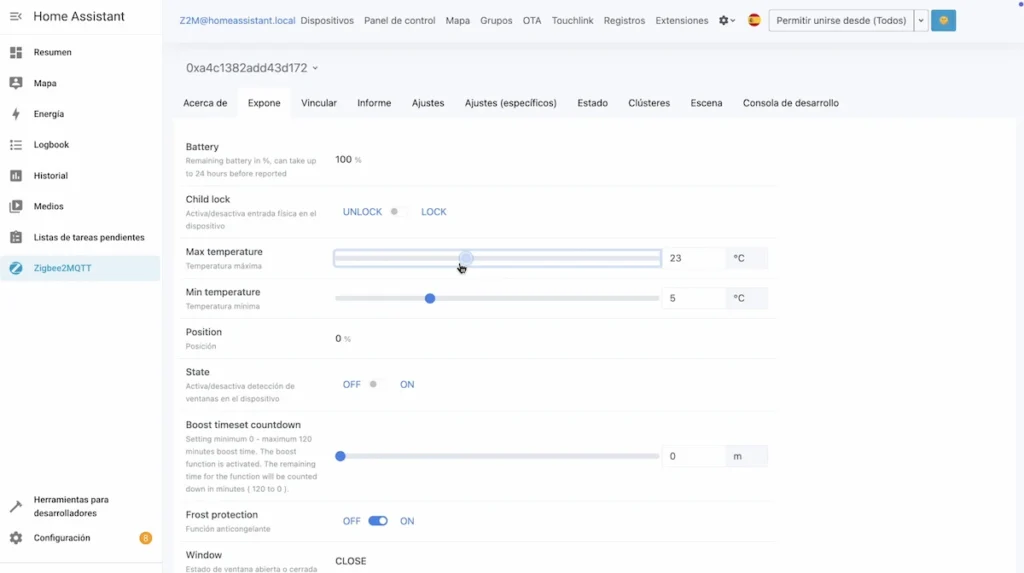This screenshot has width=1024, height=573.
Task: Open the settings gear dropdown in top bar
Action: coord(727,21)
